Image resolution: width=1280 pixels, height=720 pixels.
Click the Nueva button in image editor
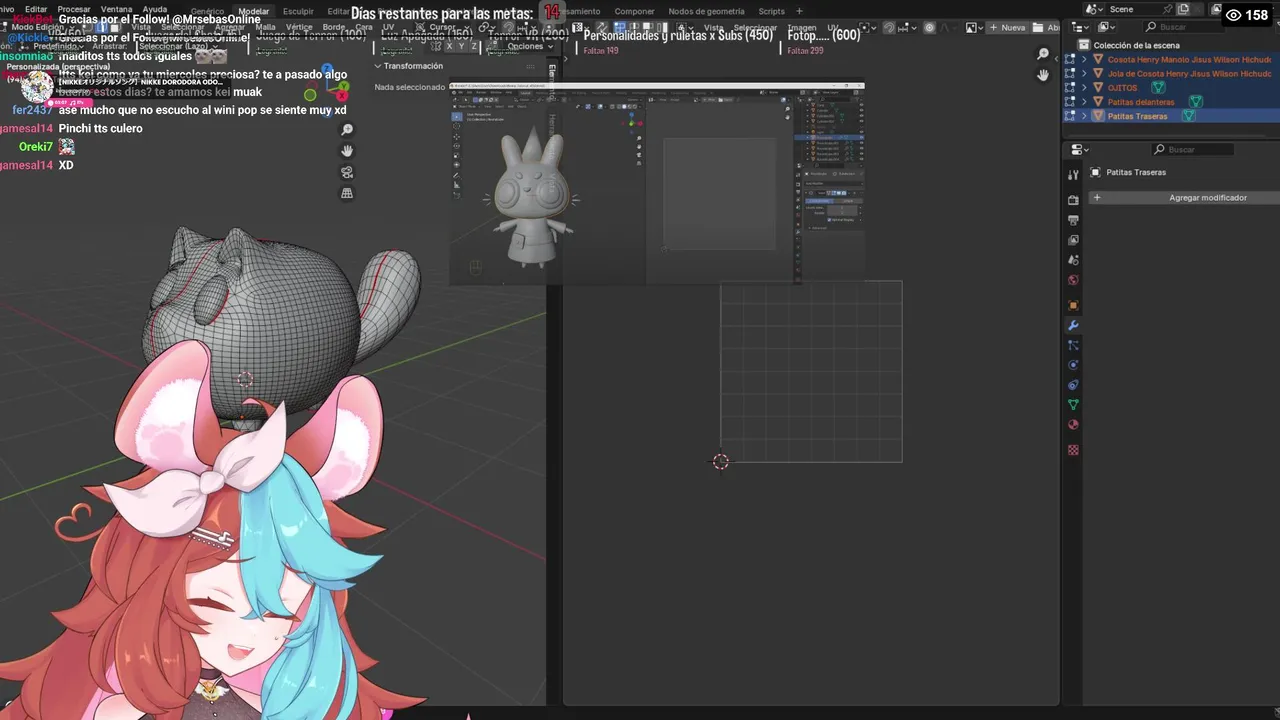tap(1007, 27)
